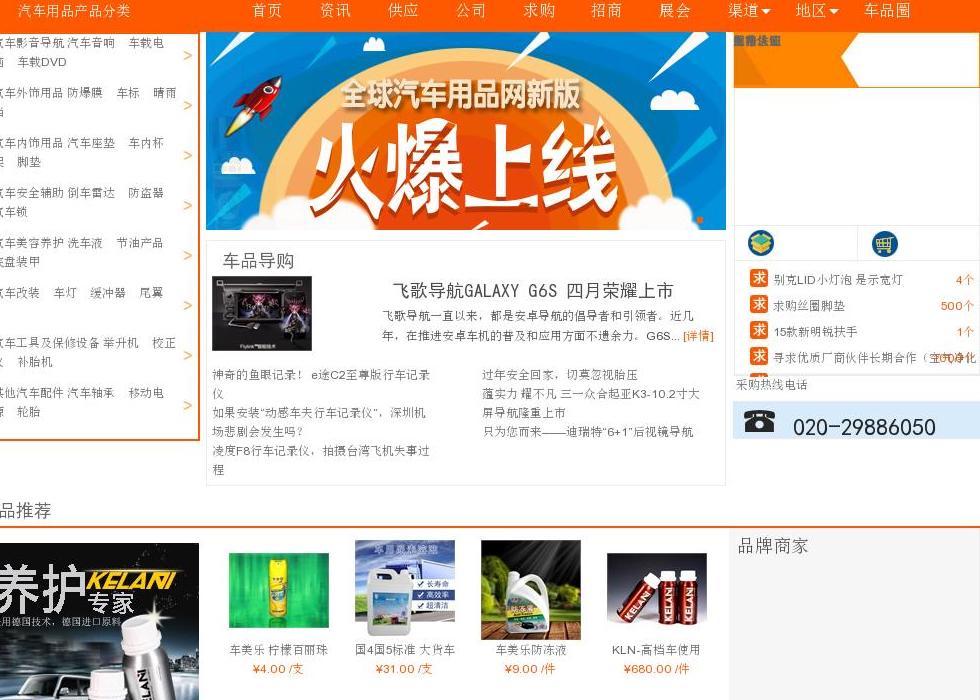Select 公司 in the top navigation
The height and width of the screenshot is (700, 980).
tap(471, 11)
